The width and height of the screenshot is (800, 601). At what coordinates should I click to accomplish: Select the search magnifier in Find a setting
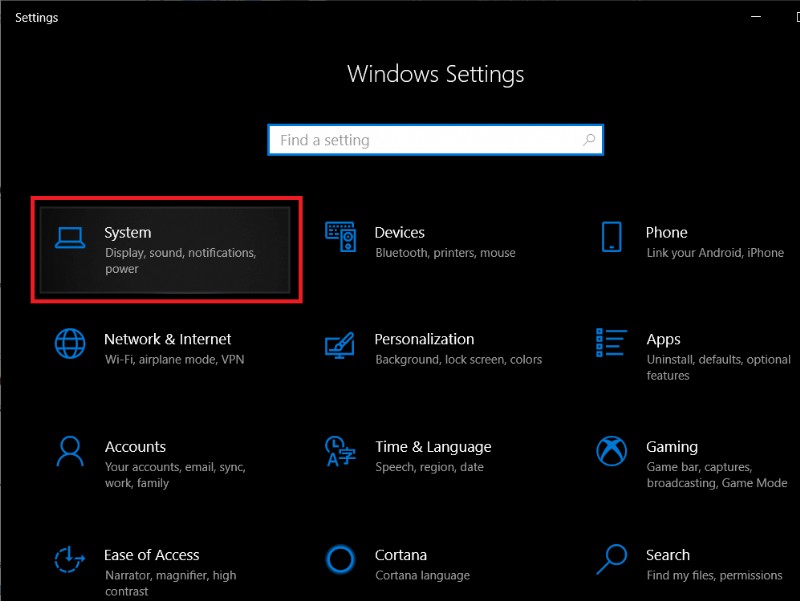pyautogui.click(x=589, y=139)
